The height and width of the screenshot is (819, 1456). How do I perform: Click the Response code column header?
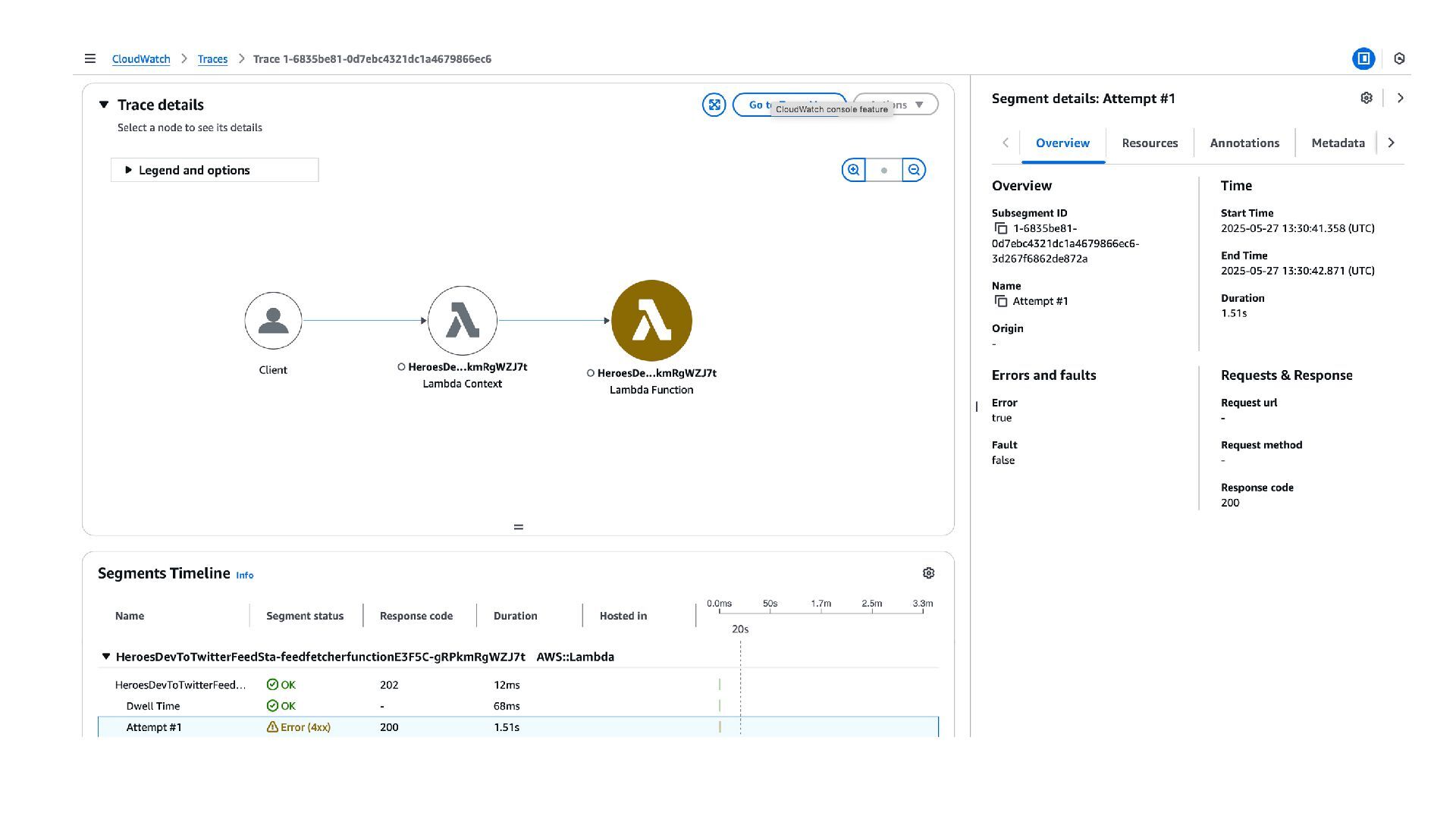click(x=416, y=616)
